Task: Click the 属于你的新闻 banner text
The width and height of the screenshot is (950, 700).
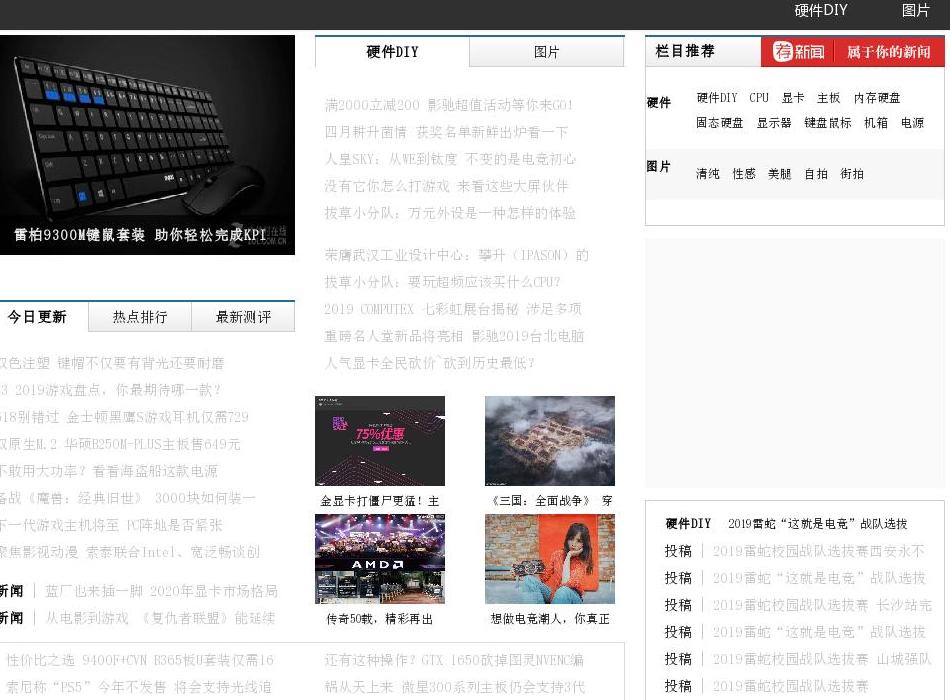Action: click(888, 52)
